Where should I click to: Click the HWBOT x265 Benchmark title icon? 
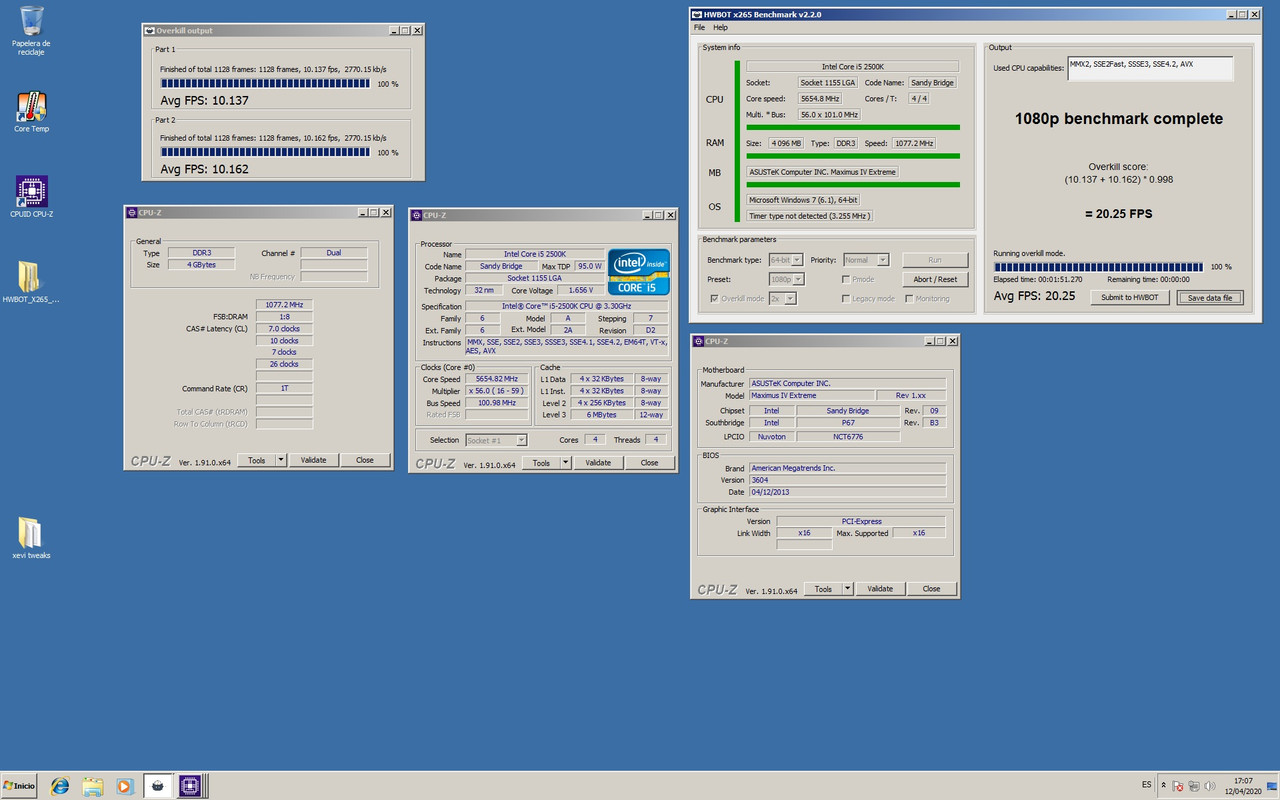click(x=697, y=14)
